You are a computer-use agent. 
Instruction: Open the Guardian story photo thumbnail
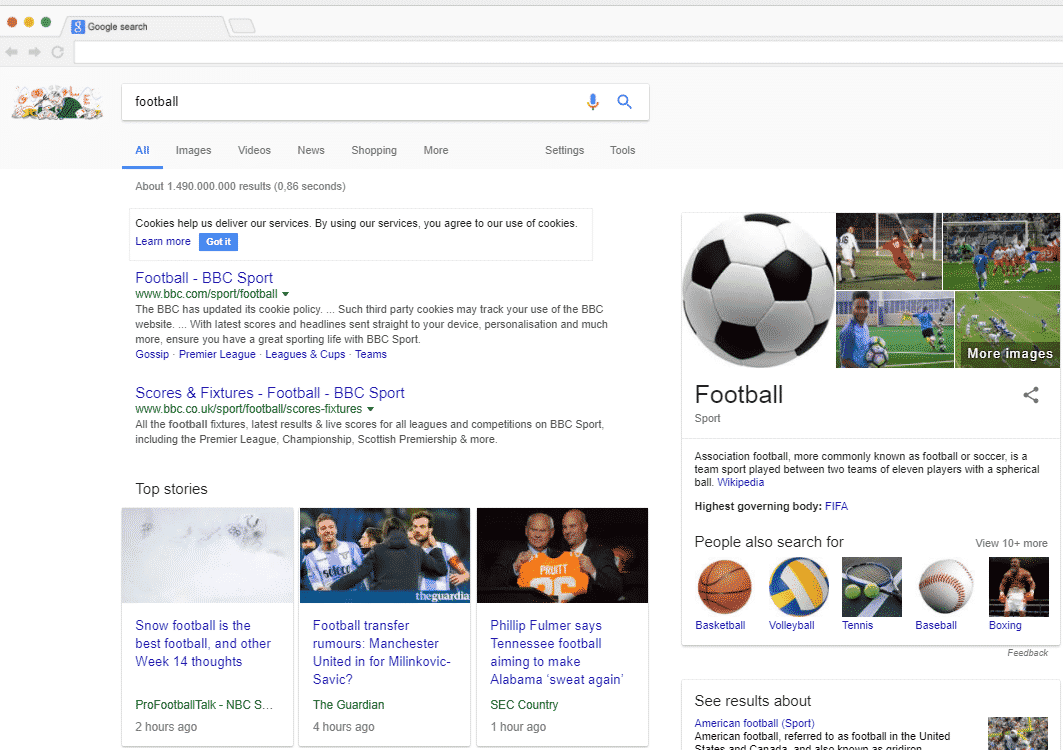(x=384, y=555)
